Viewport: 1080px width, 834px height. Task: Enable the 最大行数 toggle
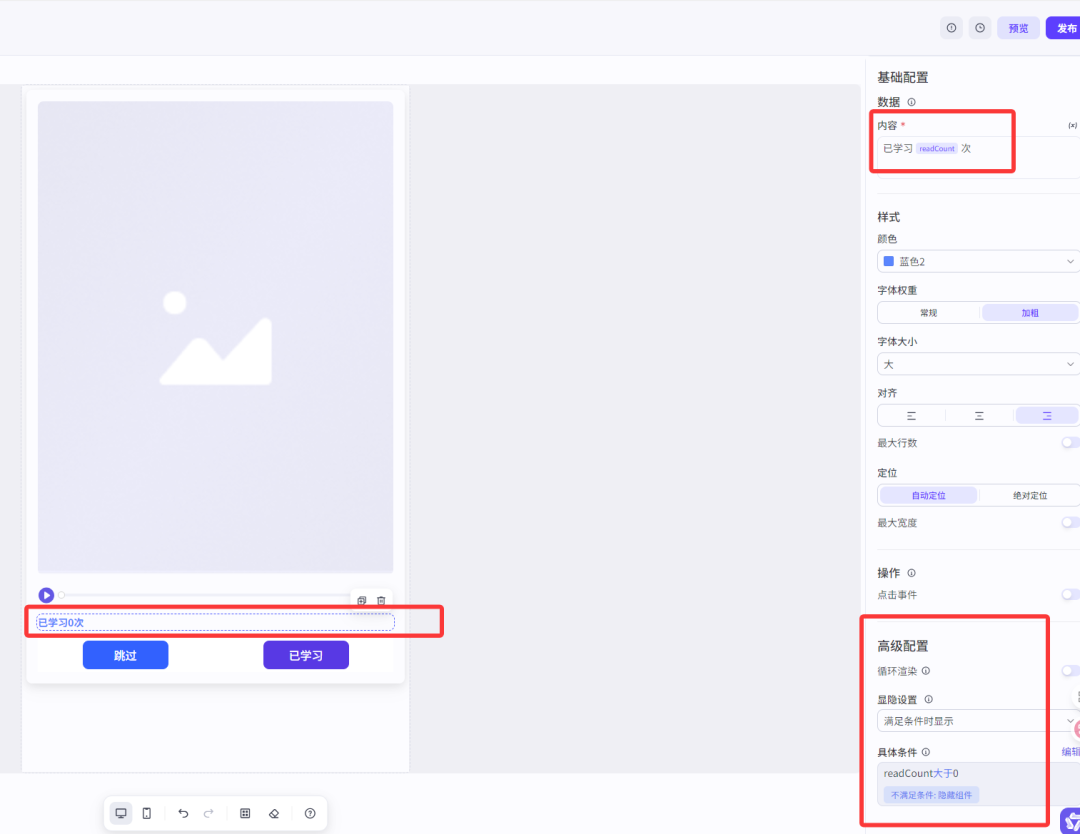click(1071, 443)
